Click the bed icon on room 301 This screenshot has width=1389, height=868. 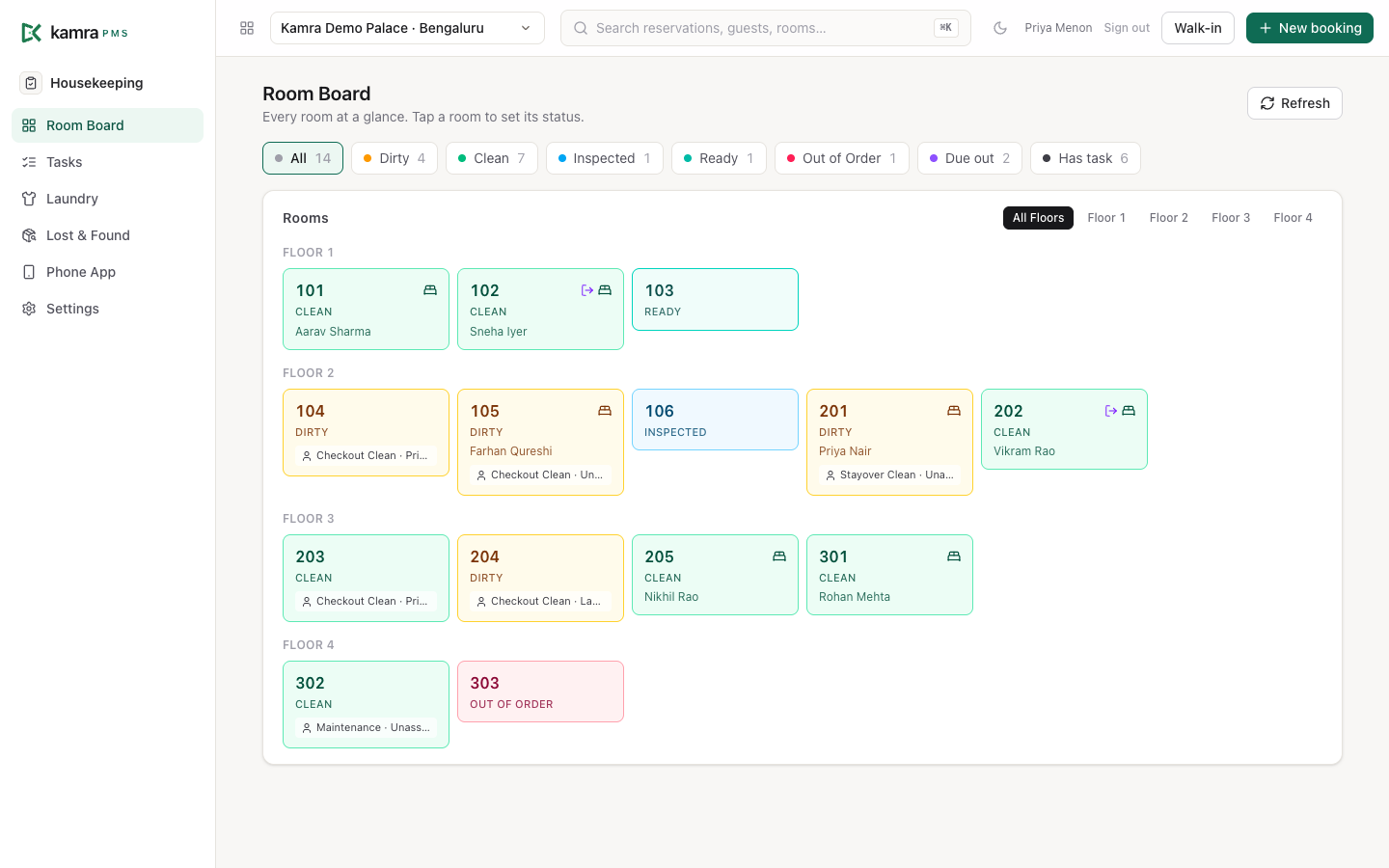954,556
